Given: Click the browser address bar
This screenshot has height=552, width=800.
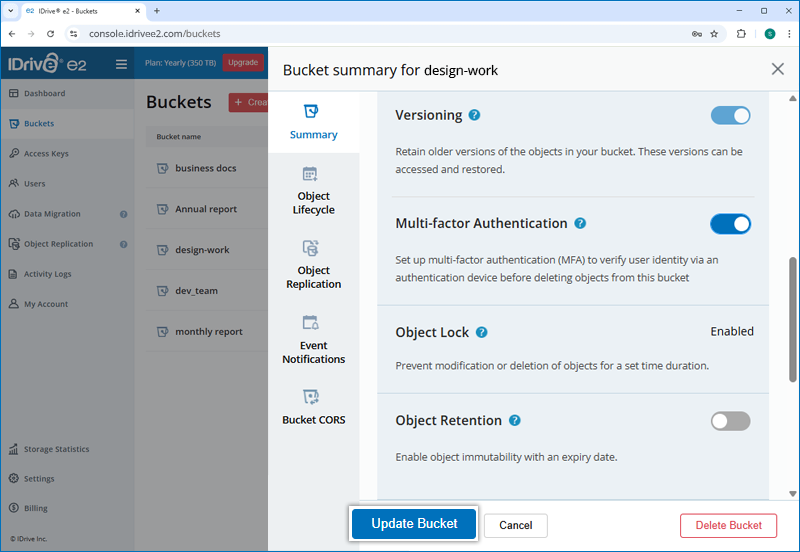Looking at the screenshot, I should (380, 33).
